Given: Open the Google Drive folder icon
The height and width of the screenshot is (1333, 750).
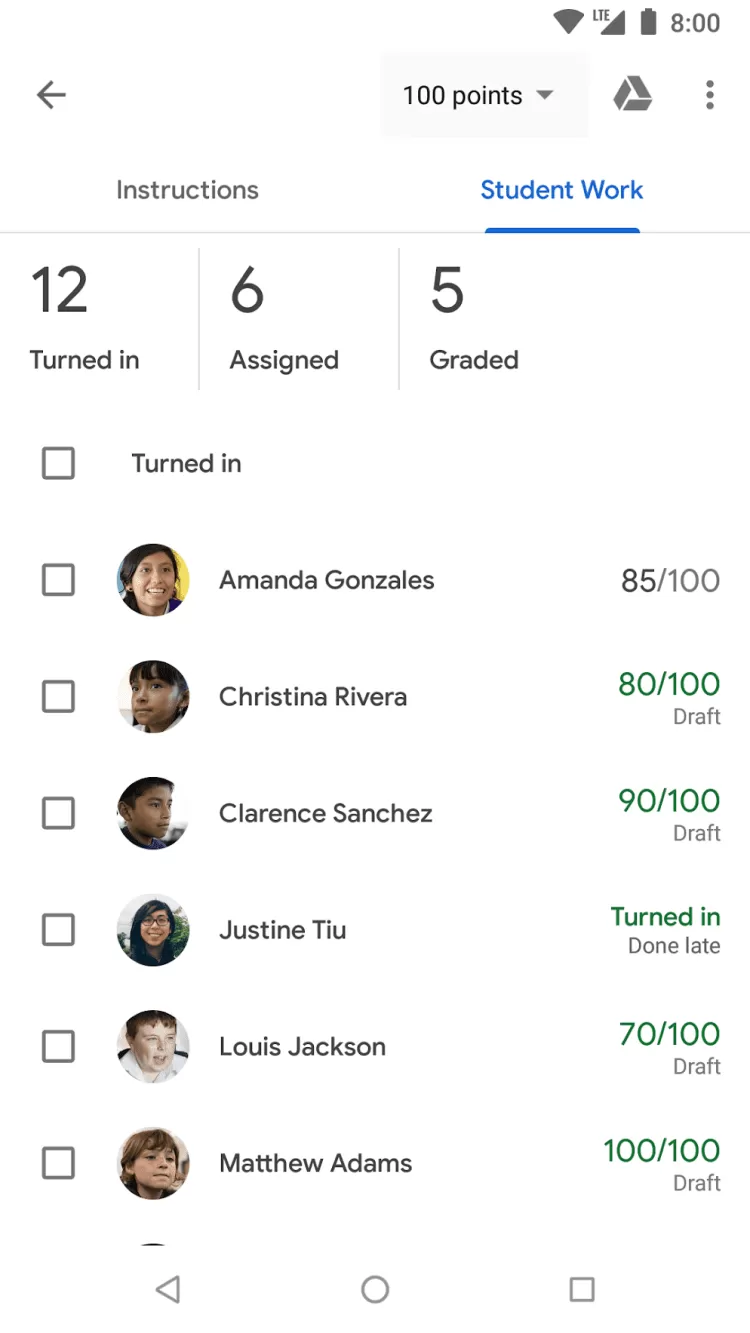Looking at the screenshot, I should click(x=632, y=95).
